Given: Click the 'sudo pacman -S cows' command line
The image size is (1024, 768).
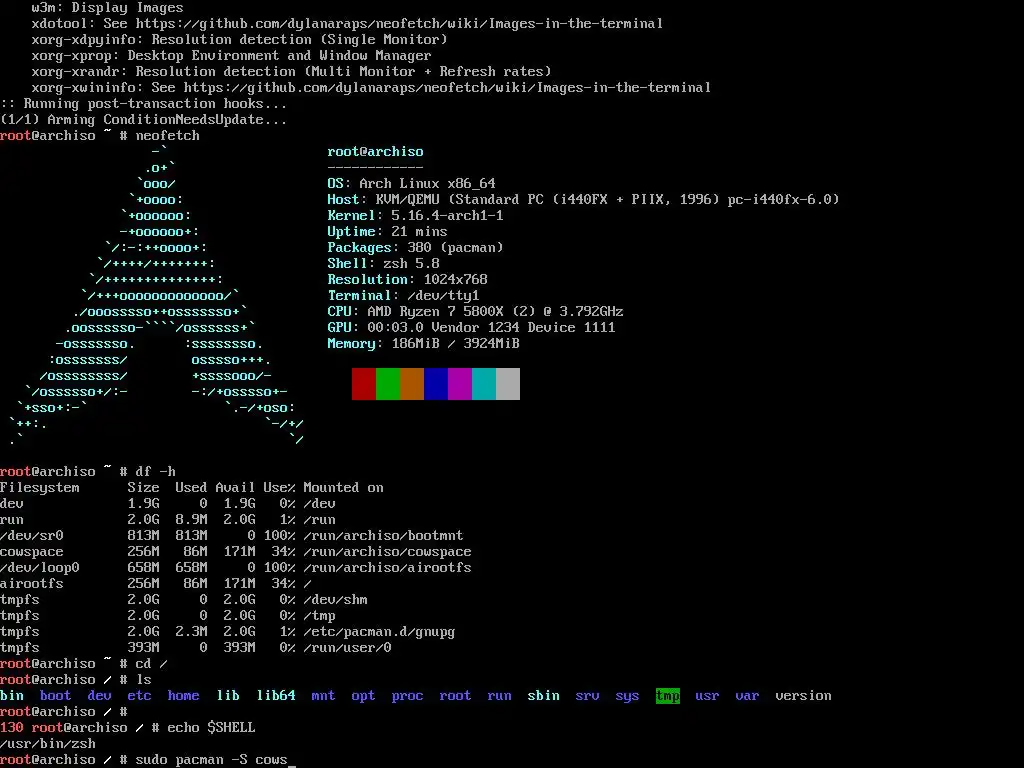Looking at the screenshot, I should coord(212,760).
